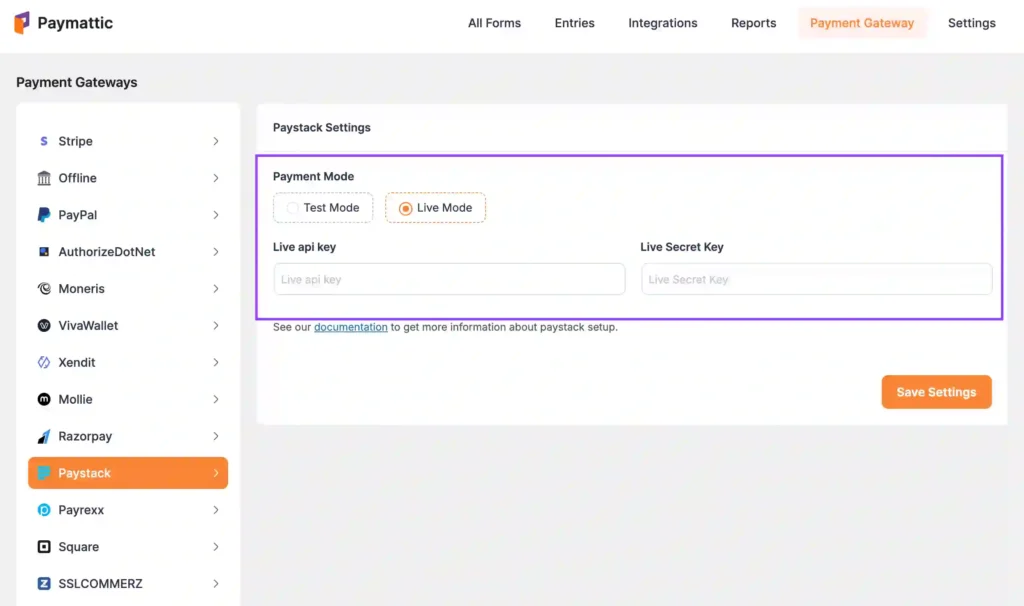
Task: Expand the Square row chevron
Action: coord(216,547)
